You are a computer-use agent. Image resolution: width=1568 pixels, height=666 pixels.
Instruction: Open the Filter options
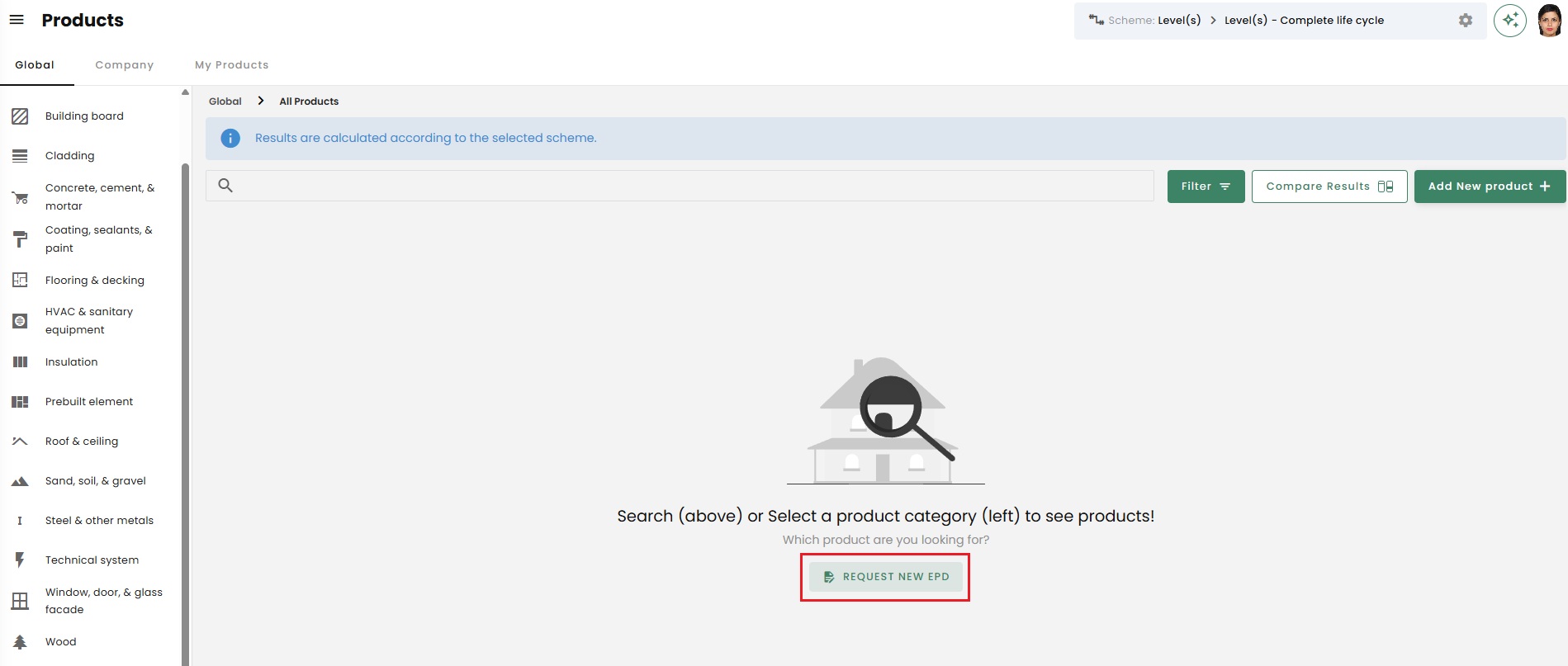[1205, 187]
